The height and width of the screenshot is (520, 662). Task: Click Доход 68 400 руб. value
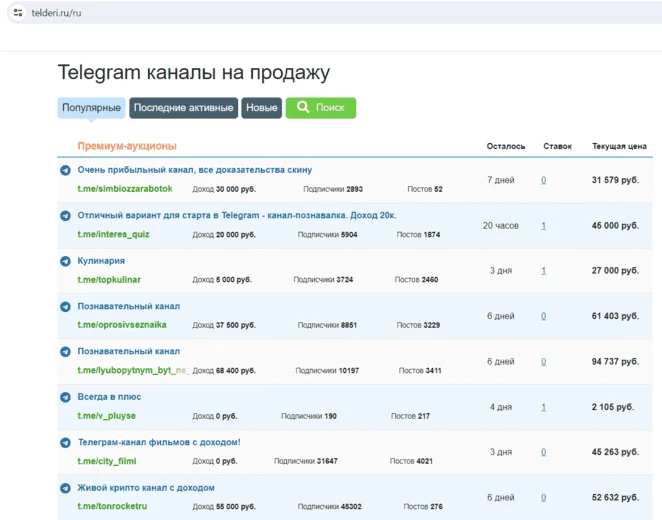pos(224,371)
